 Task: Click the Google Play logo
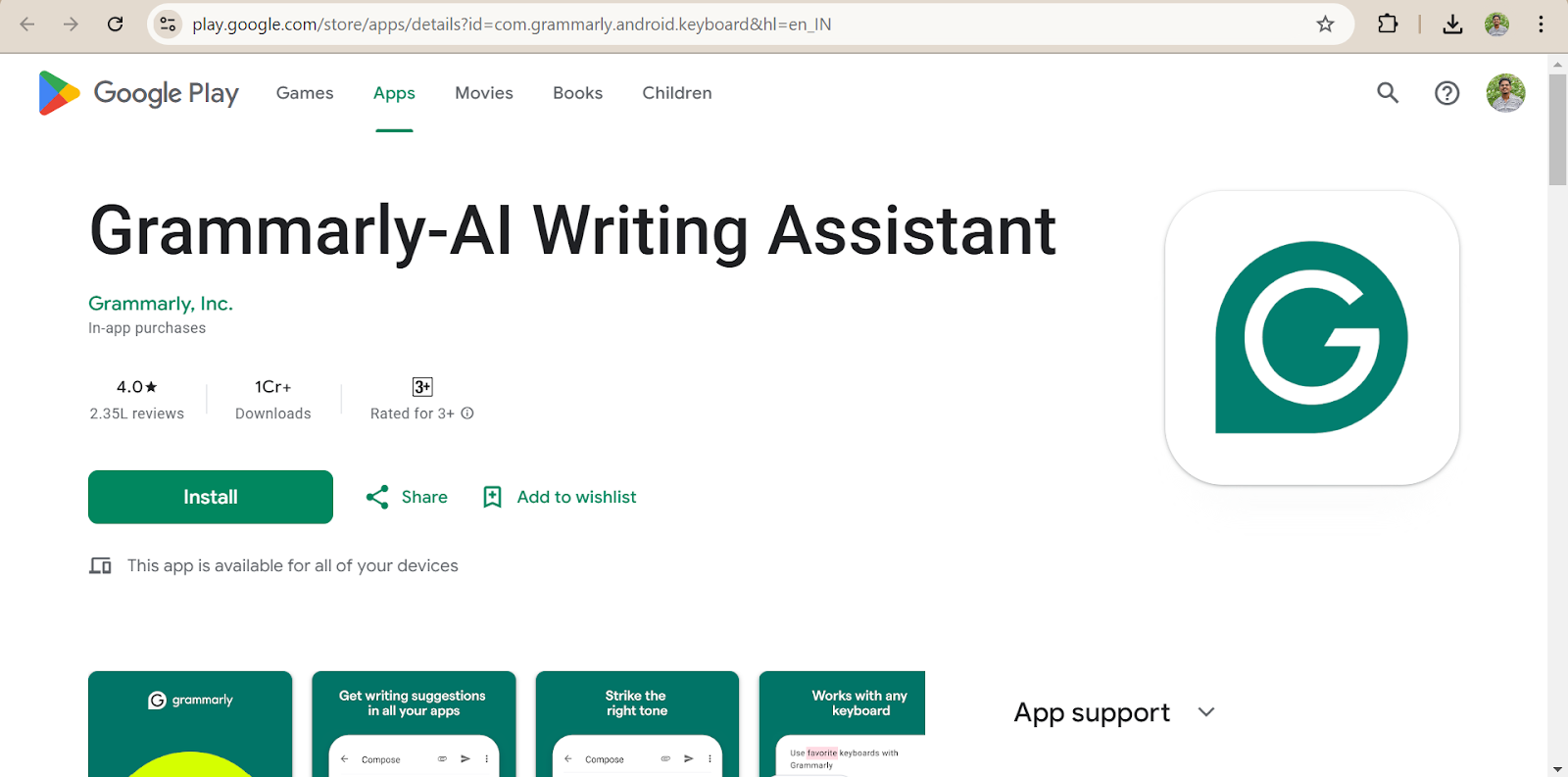point(138,93)
